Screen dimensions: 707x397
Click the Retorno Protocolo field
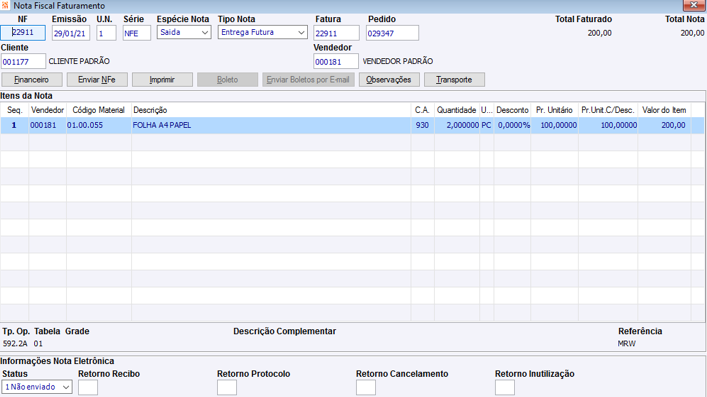coord(227,387)
